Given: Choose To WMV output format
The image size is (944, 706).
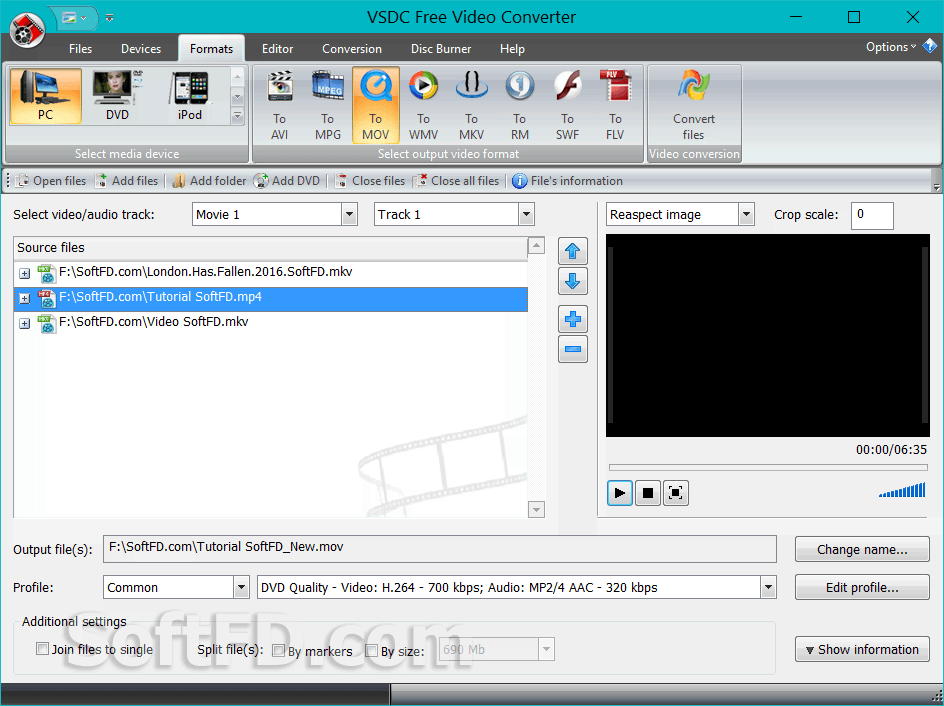Looking at the screenshot, I should click(423, 105).
